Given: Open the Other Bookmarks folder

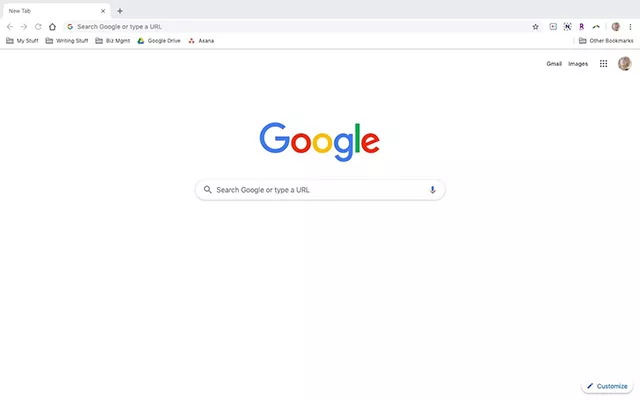Looking at the screenshot, I should coord(606,41).
